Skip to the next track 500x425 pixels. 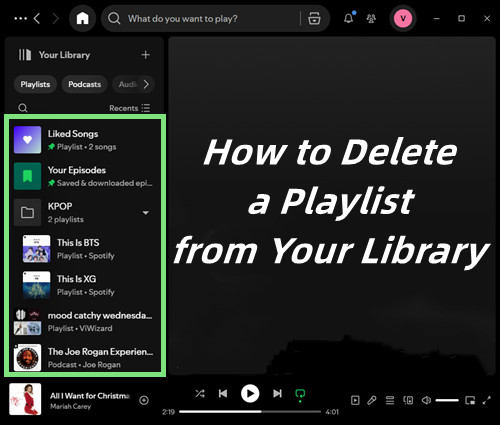[x=277, y=393]
